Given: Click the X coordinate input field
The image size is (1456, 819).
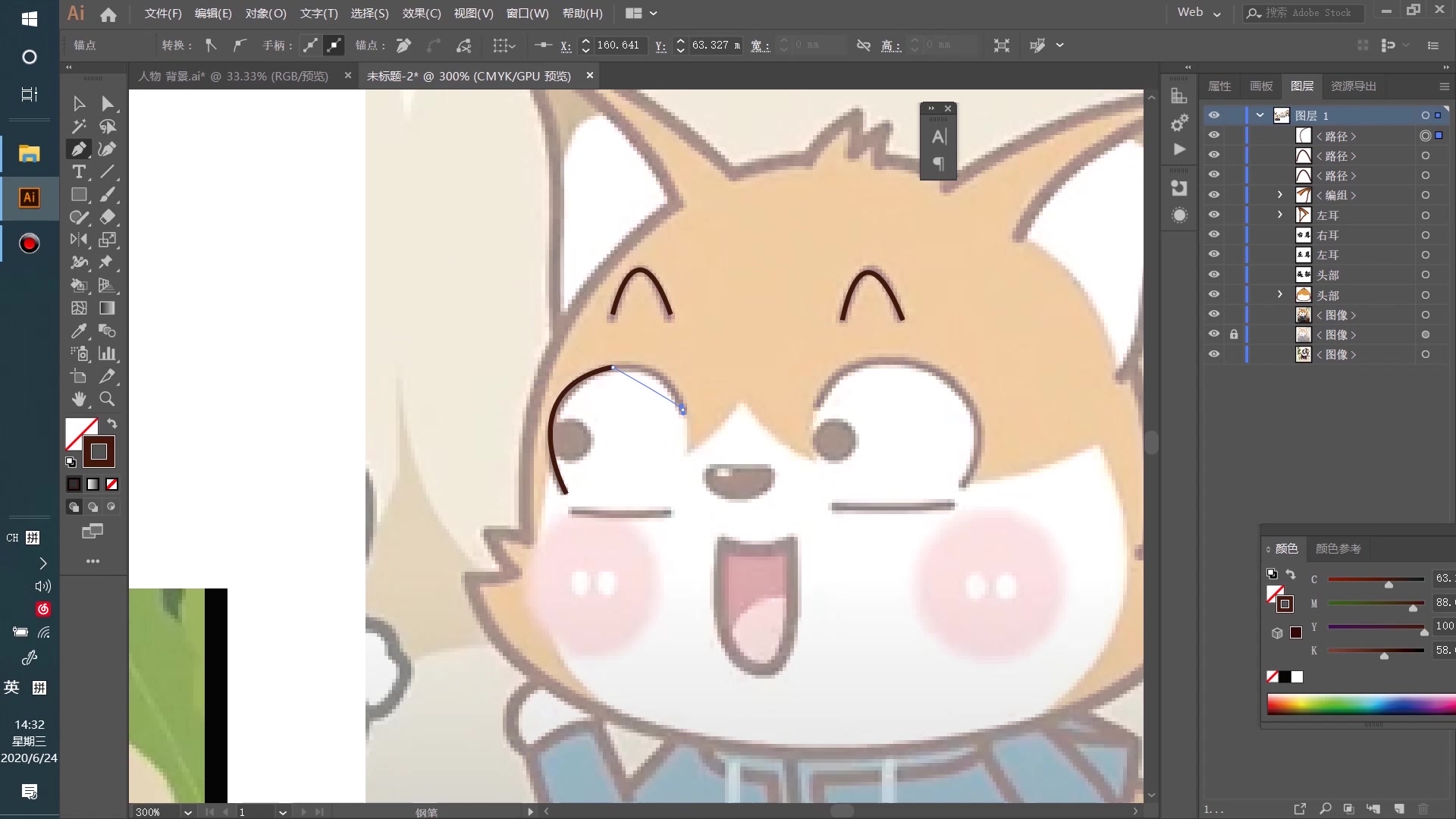Looking at the screenshot, I should (619, 45).
